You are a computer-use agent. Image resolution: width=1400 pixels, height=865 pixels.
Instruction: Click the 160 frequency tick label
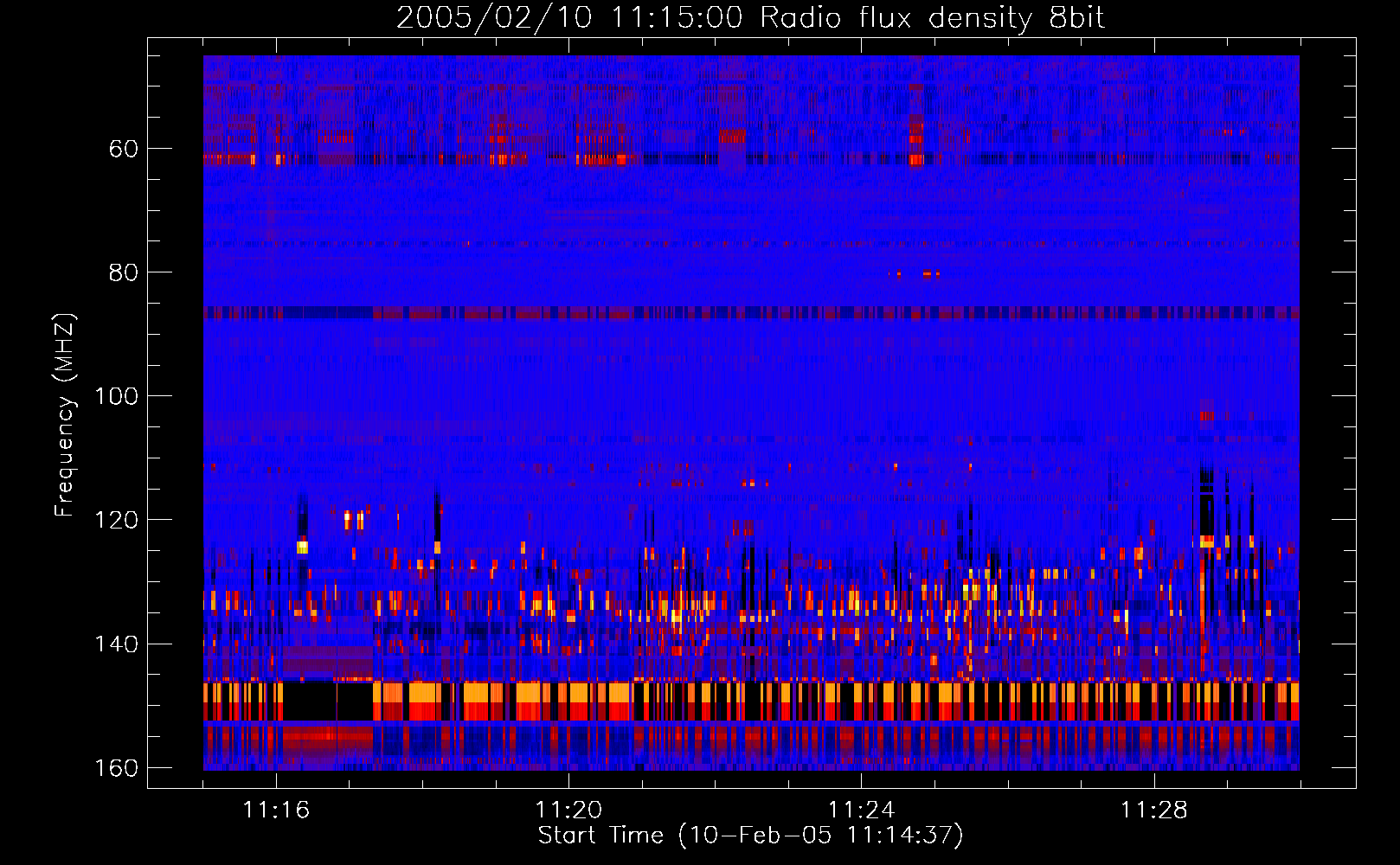(x=116, y=768)
